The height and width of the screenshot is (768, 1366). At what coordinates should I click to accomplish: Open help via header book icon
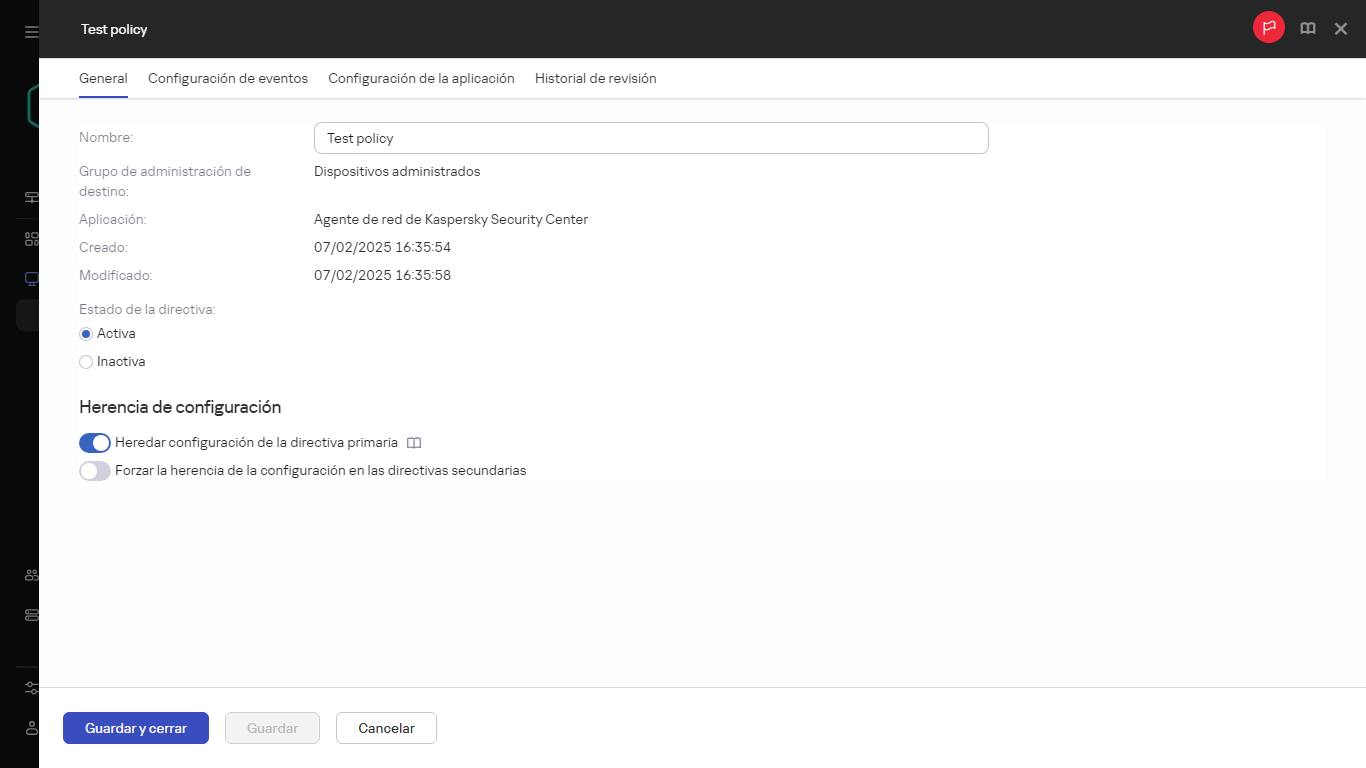[1307, 29]
